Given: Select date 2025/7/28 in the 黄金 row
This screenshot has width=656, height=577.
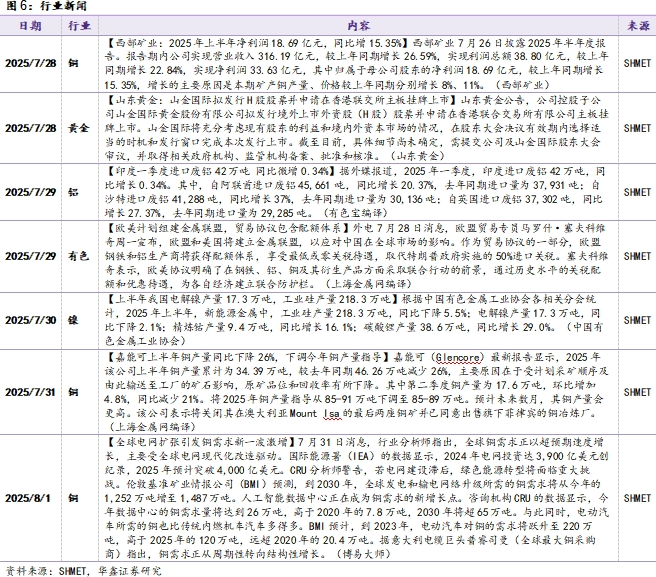Looking at the screenshot, I should (31, 128).
